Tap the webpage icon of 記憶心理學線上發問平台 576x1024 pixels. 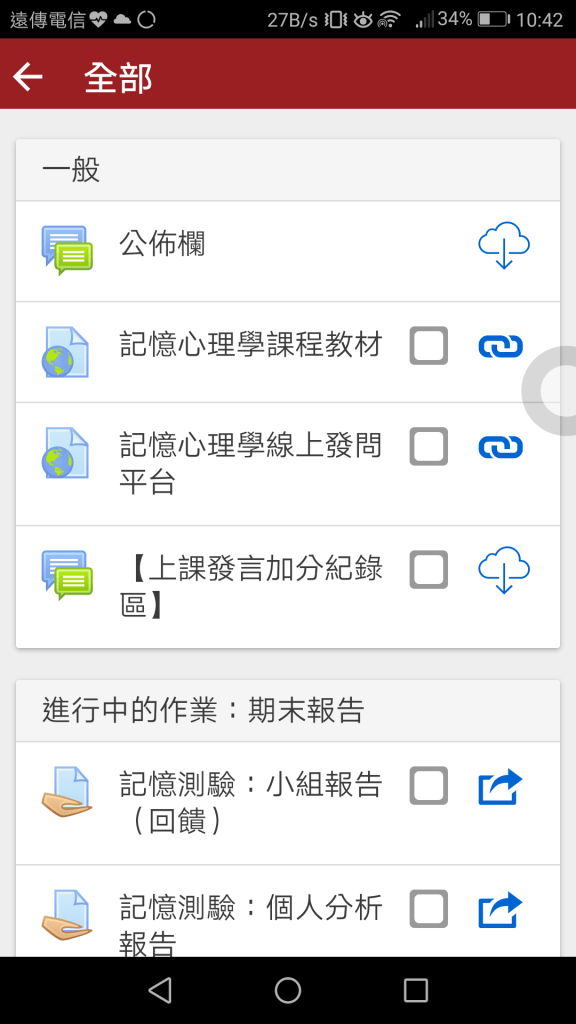coord(66,447)
